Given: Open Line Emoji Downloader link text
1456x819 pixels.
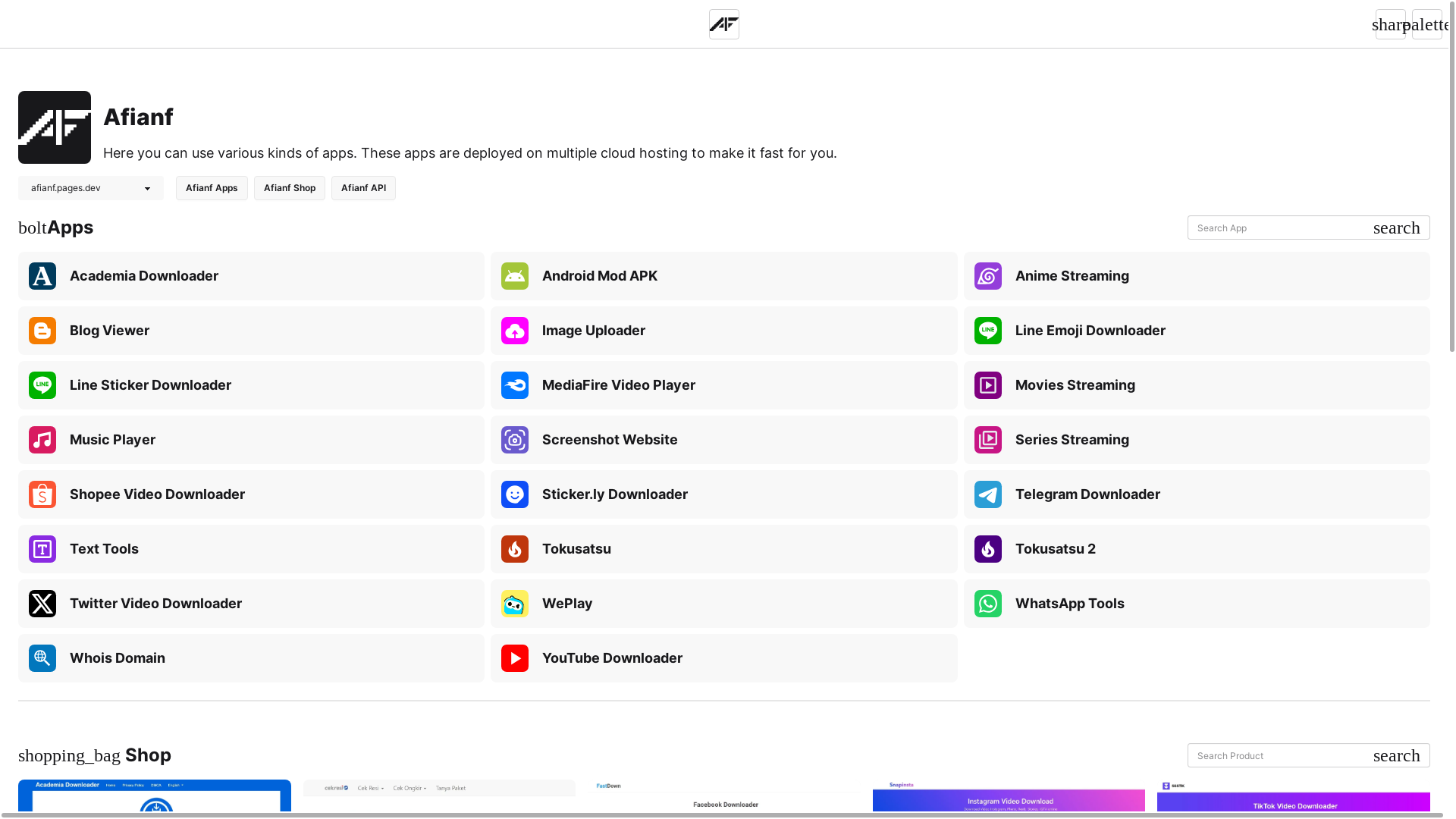Looking at the screenshot, I should (1090, 331).
